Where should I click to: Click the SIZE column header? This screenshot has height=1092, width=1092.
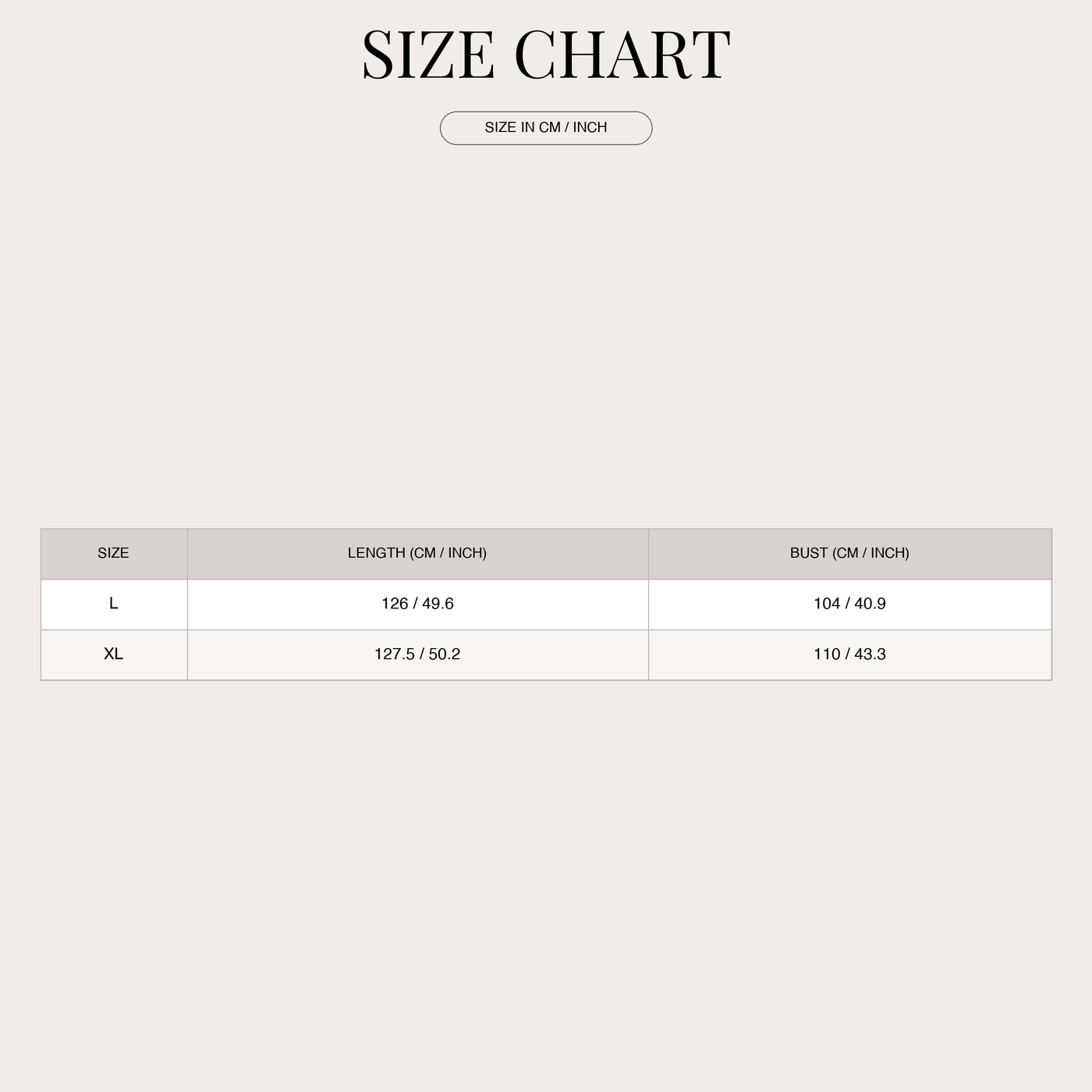114,554
